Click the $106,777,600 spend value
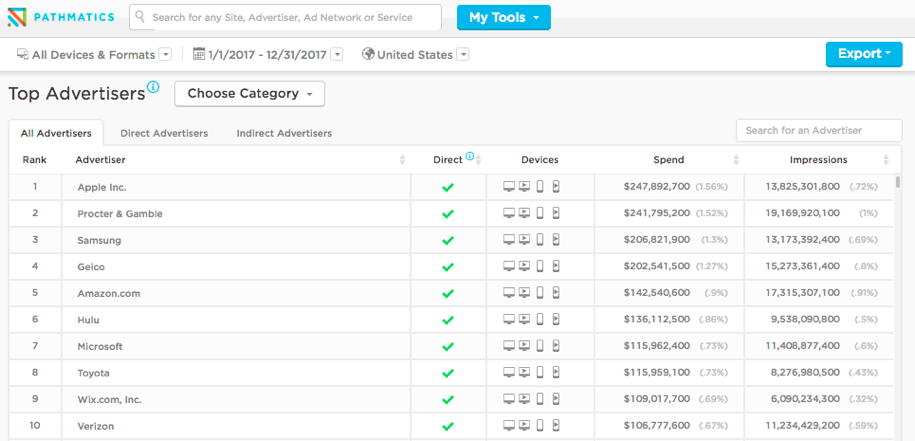Viewport: 915px width, 441px height. pos(656,426)
